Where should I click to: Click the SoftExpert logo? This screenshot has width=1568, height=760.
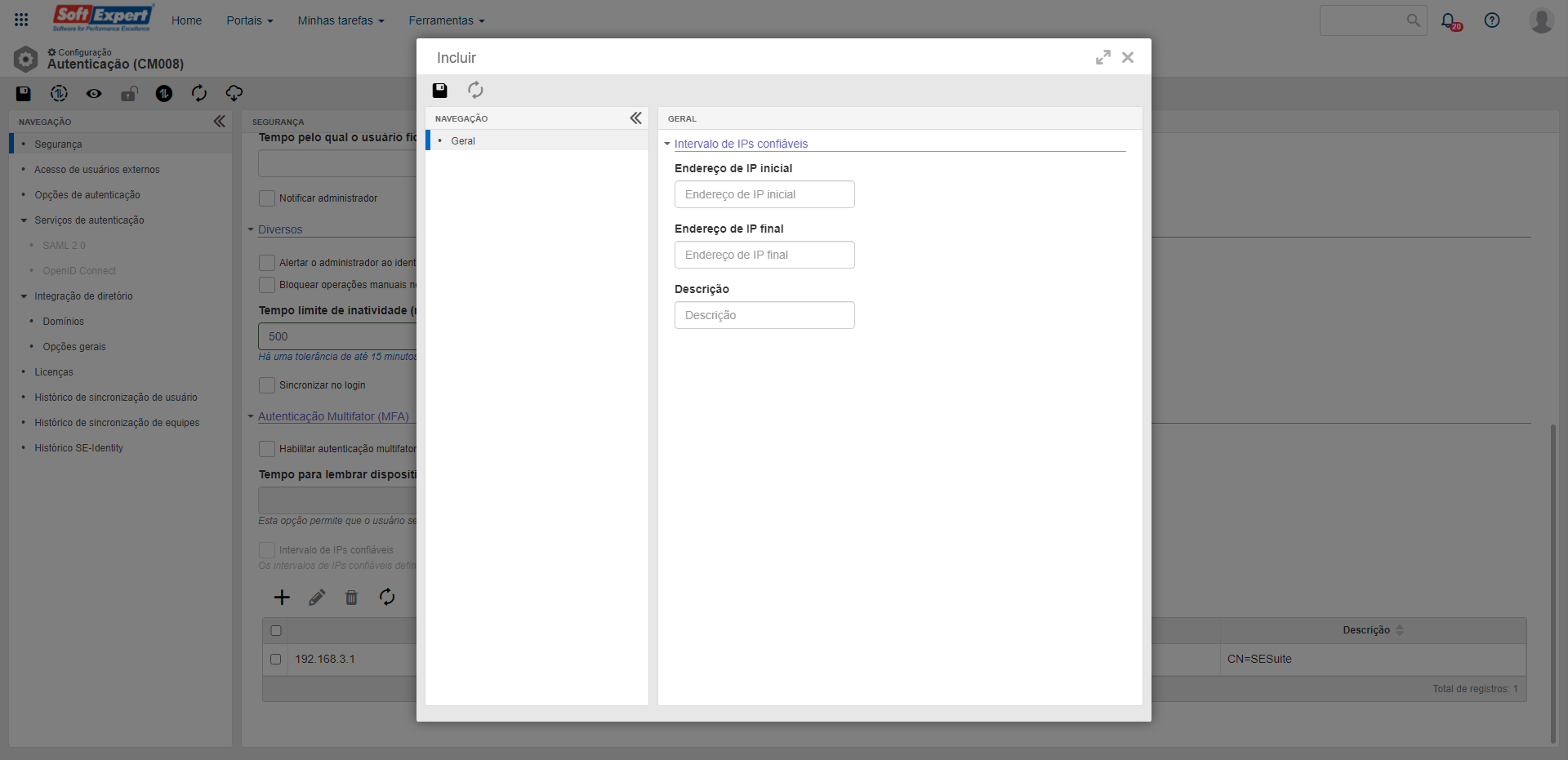click(103, 18)
